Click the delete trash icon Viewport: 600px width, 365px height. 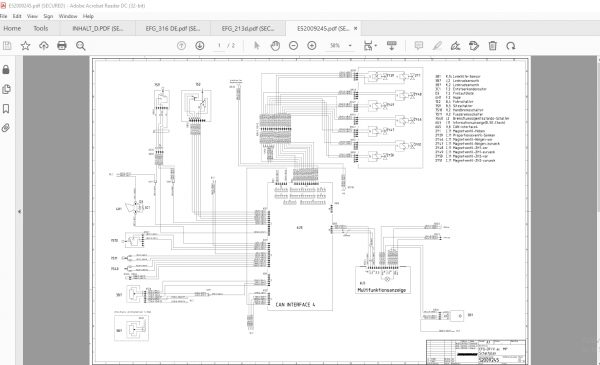pyautogui.click(x=492, y=46)
